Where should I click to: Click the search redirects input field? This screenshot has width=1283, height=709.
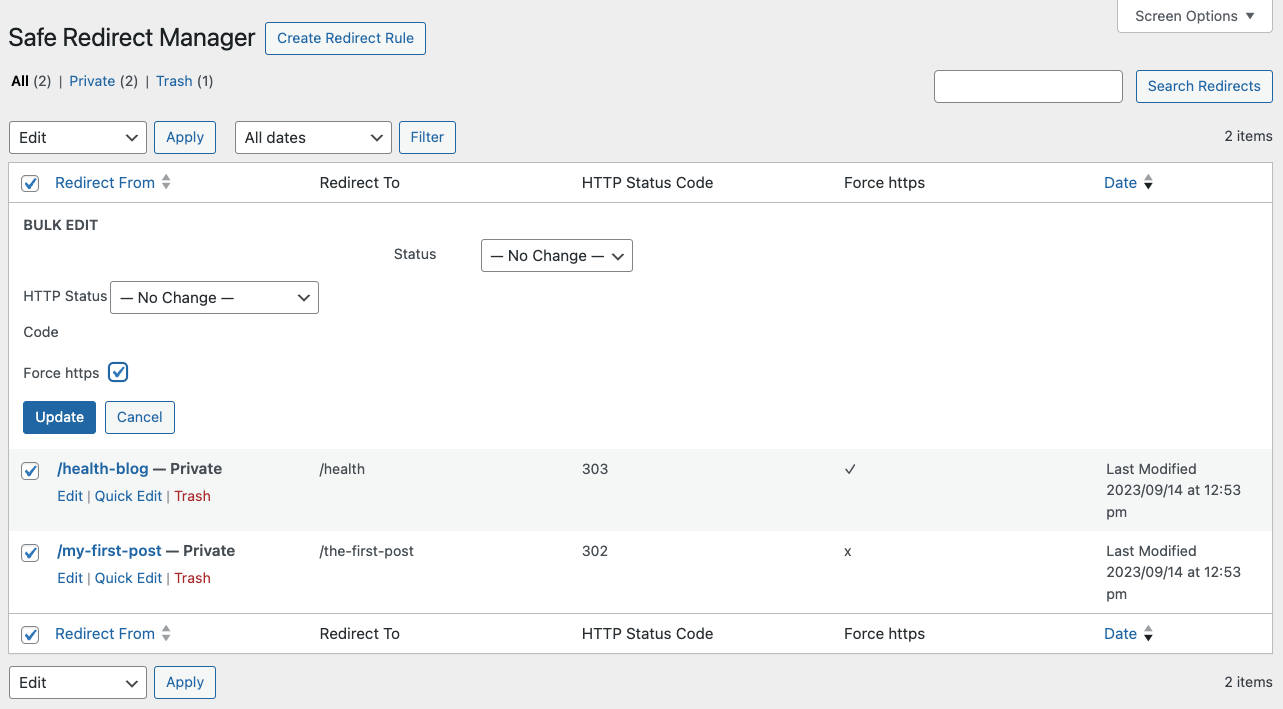point(1028,86)
